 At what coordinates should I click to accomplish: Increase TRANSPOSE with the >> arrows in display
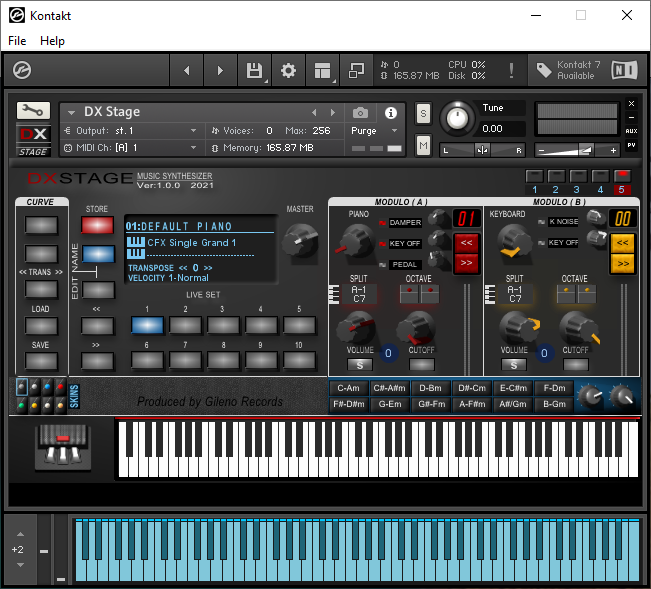coord(208,268)
